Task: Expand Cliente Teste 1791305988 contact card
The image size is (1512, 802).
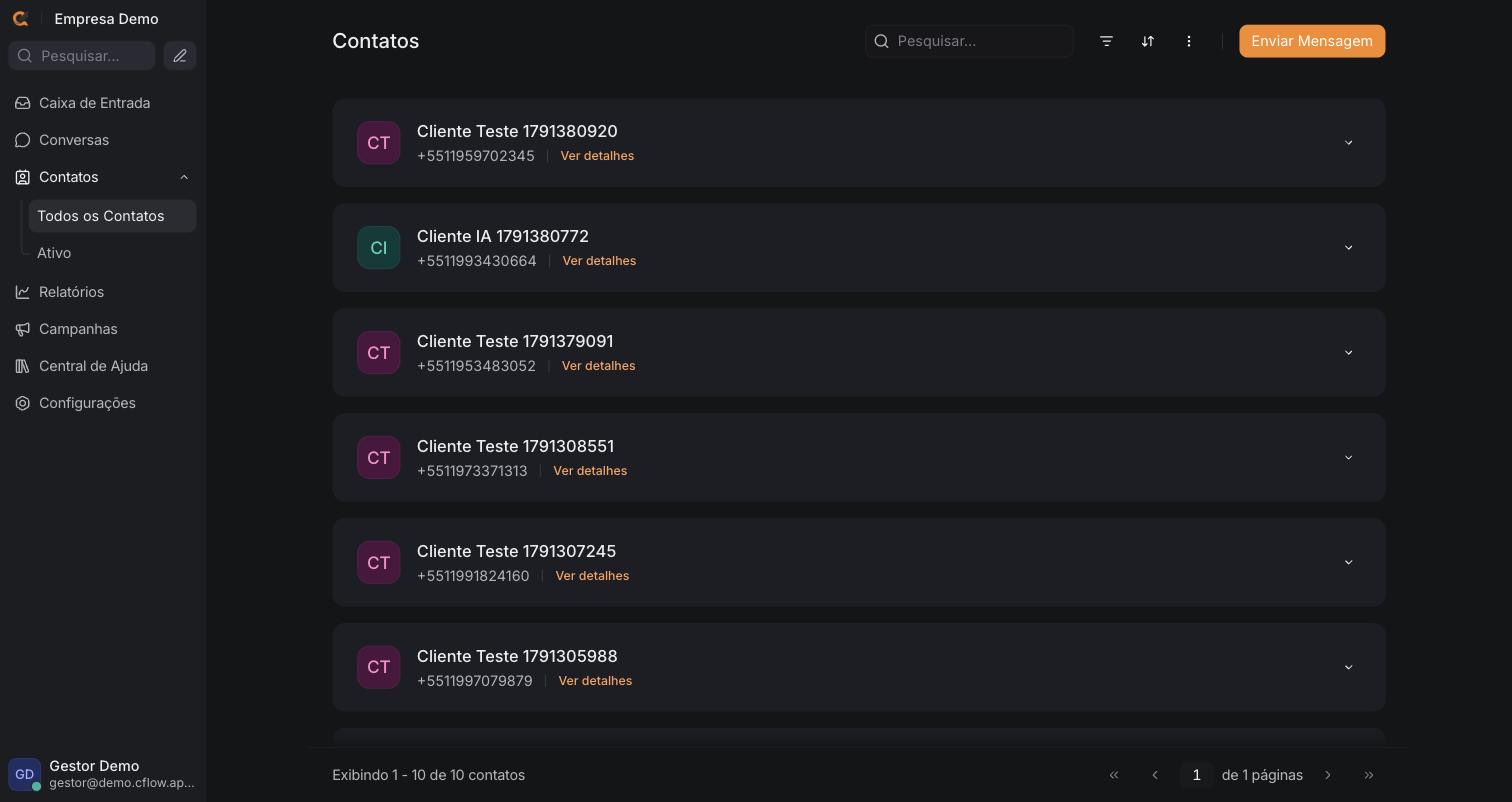Action: (x=1348, y=668)
